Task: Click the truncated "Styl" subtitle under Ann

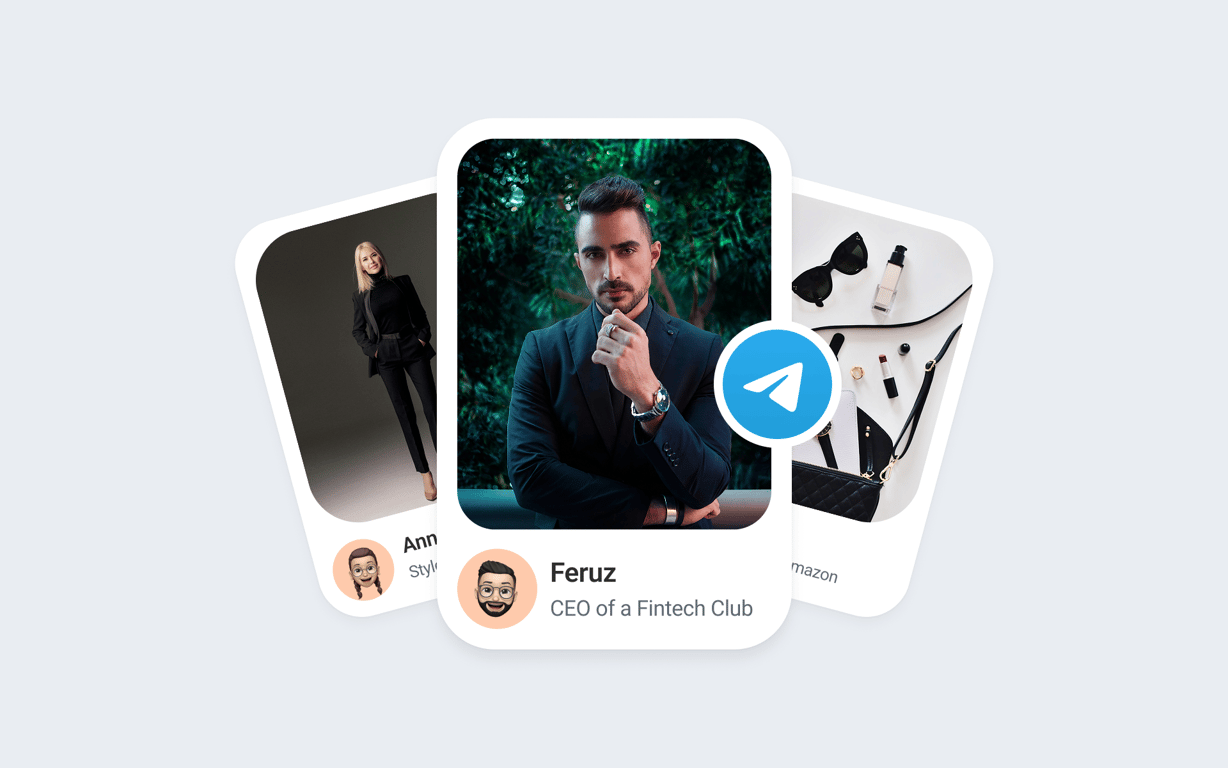Action: pyautogui.click(x=424, y=570)
